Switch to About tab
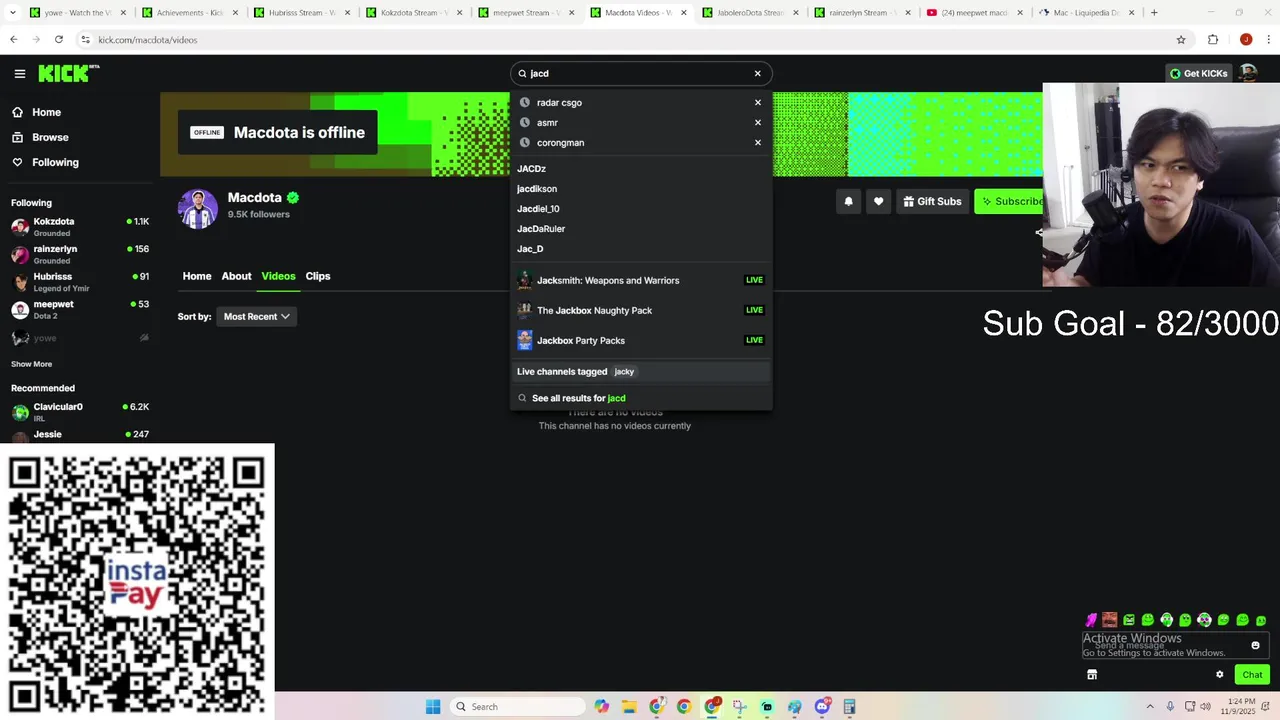This screenshot has width=1280, height=720. 236,276
